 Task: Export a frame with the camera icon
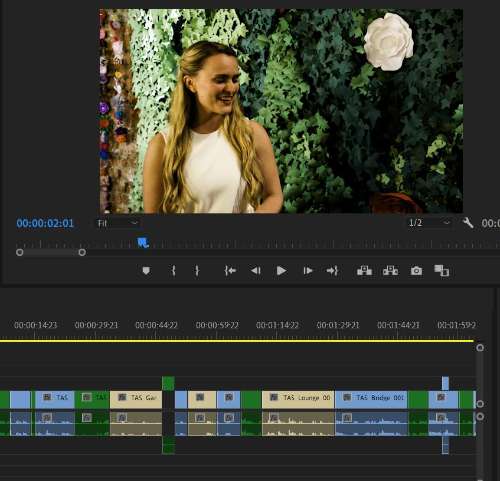416,271
